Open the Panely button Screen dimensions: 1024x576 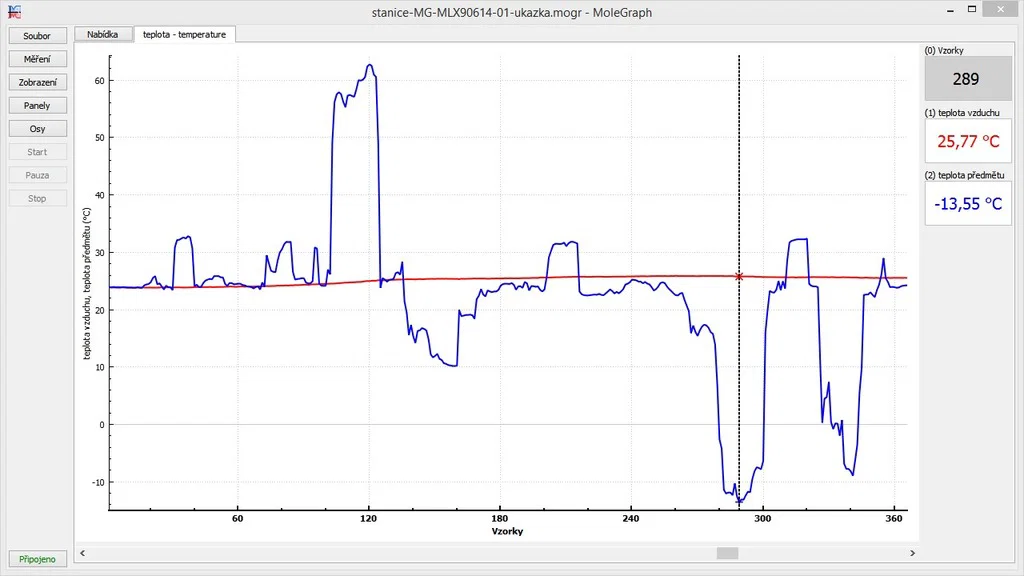click(x=37, y=105)
